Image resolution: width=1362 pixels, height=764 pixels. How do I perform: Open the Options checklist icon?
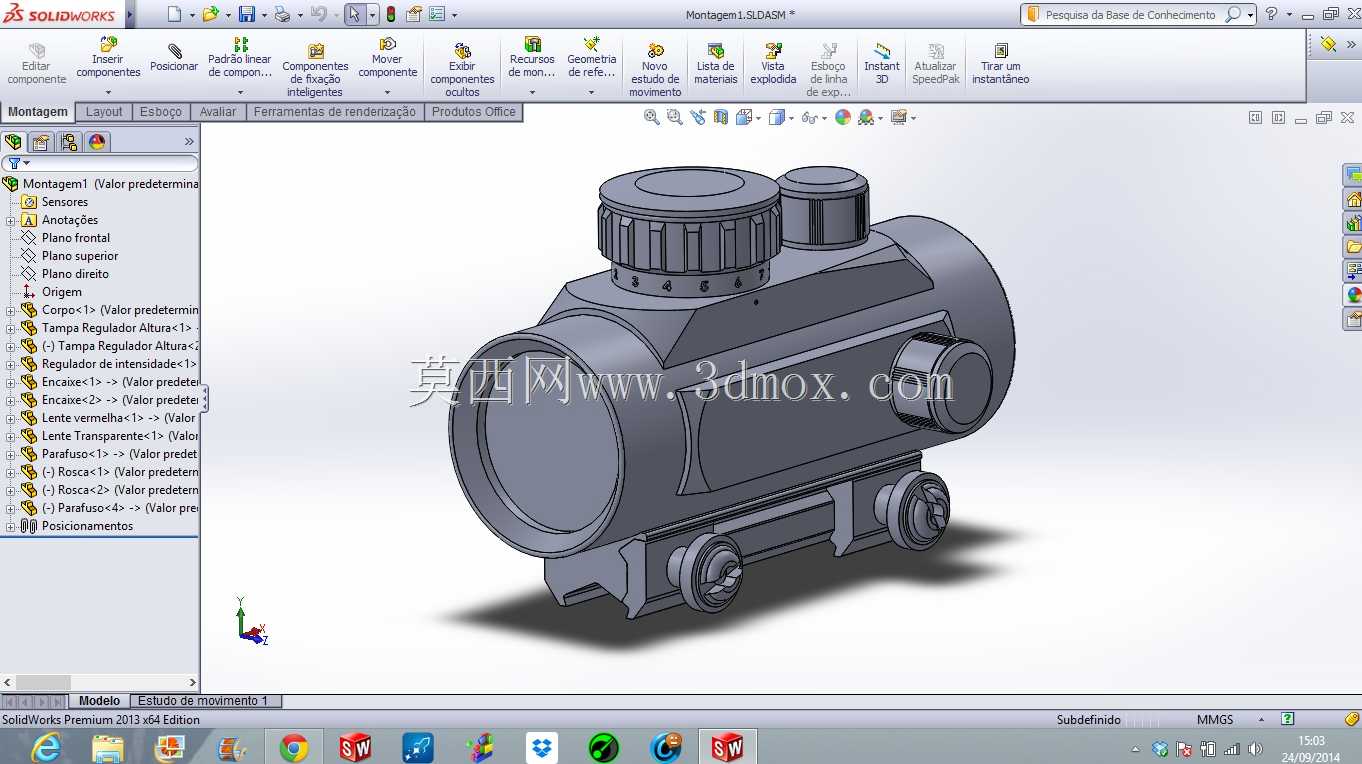click(437, 14)
